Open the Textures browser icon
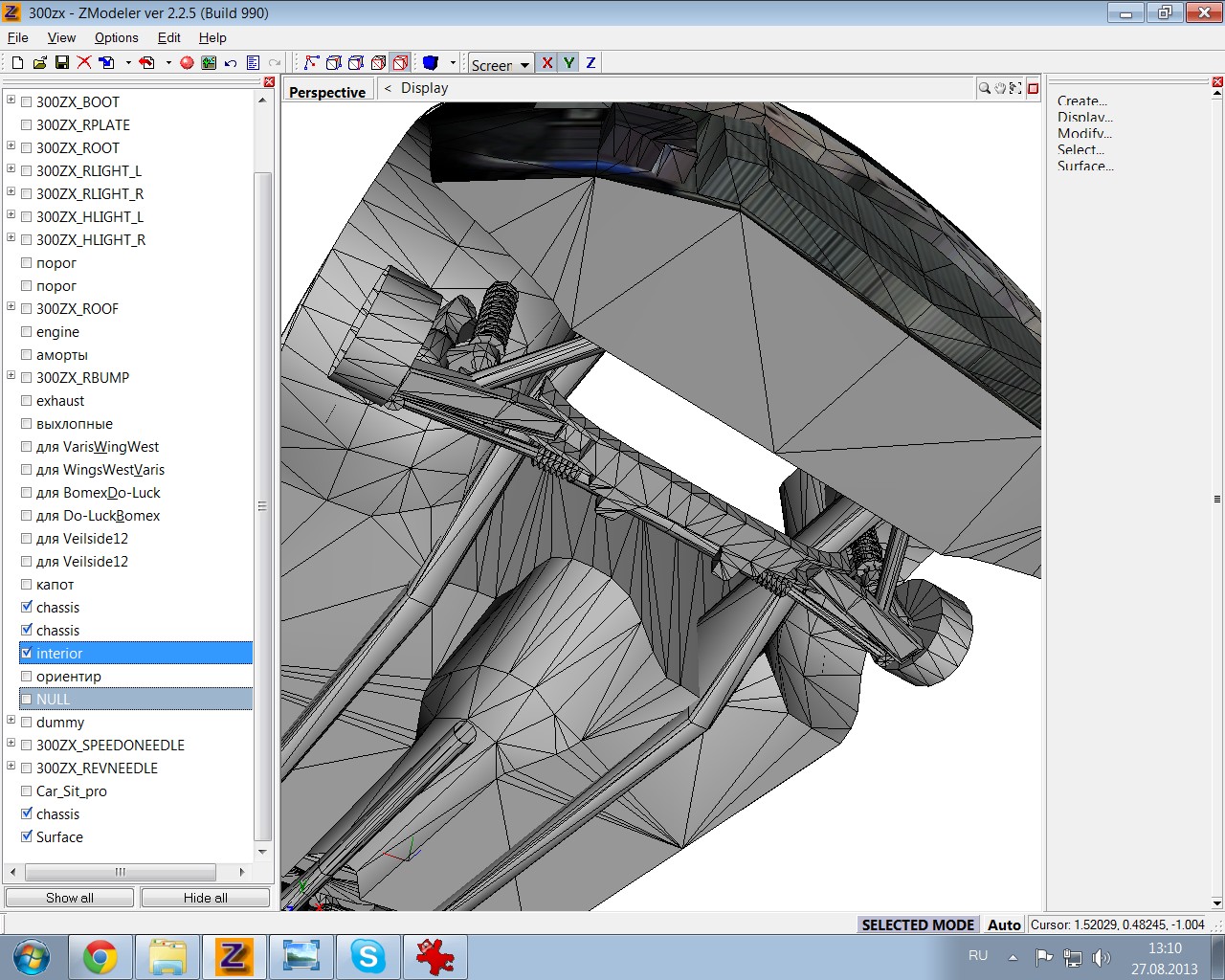The image size is (1225, 980). pyautogui.click(x=209, y=62)
